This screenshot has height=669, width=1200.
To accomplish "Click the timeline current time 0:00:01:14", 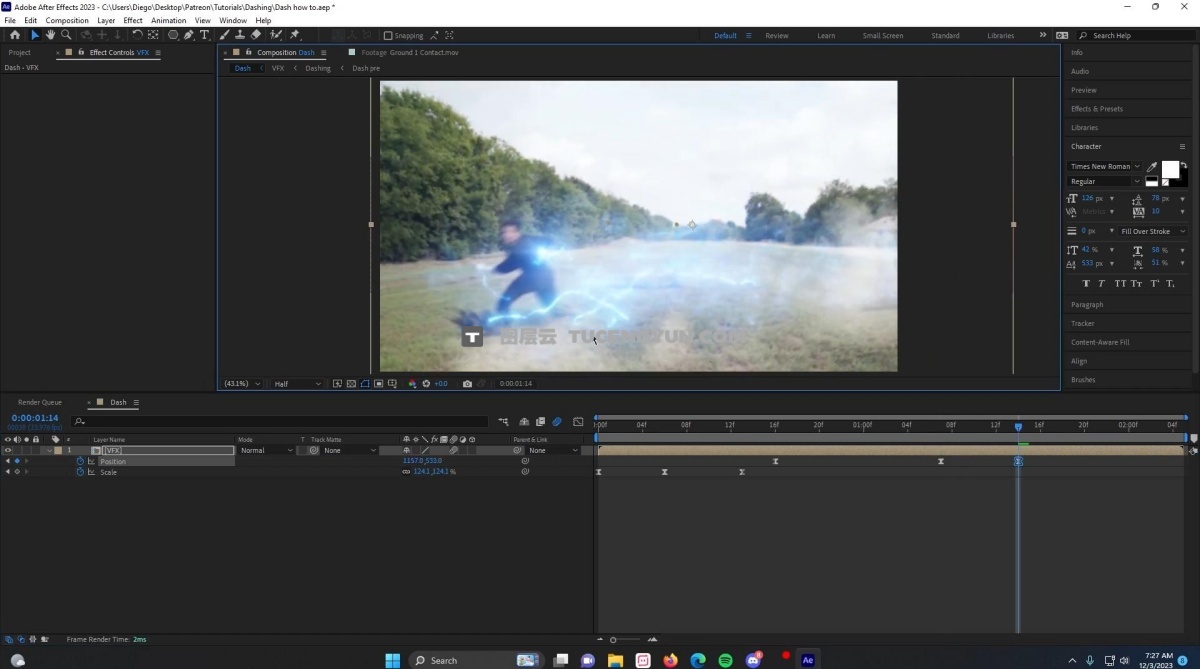I will (35, 418).
